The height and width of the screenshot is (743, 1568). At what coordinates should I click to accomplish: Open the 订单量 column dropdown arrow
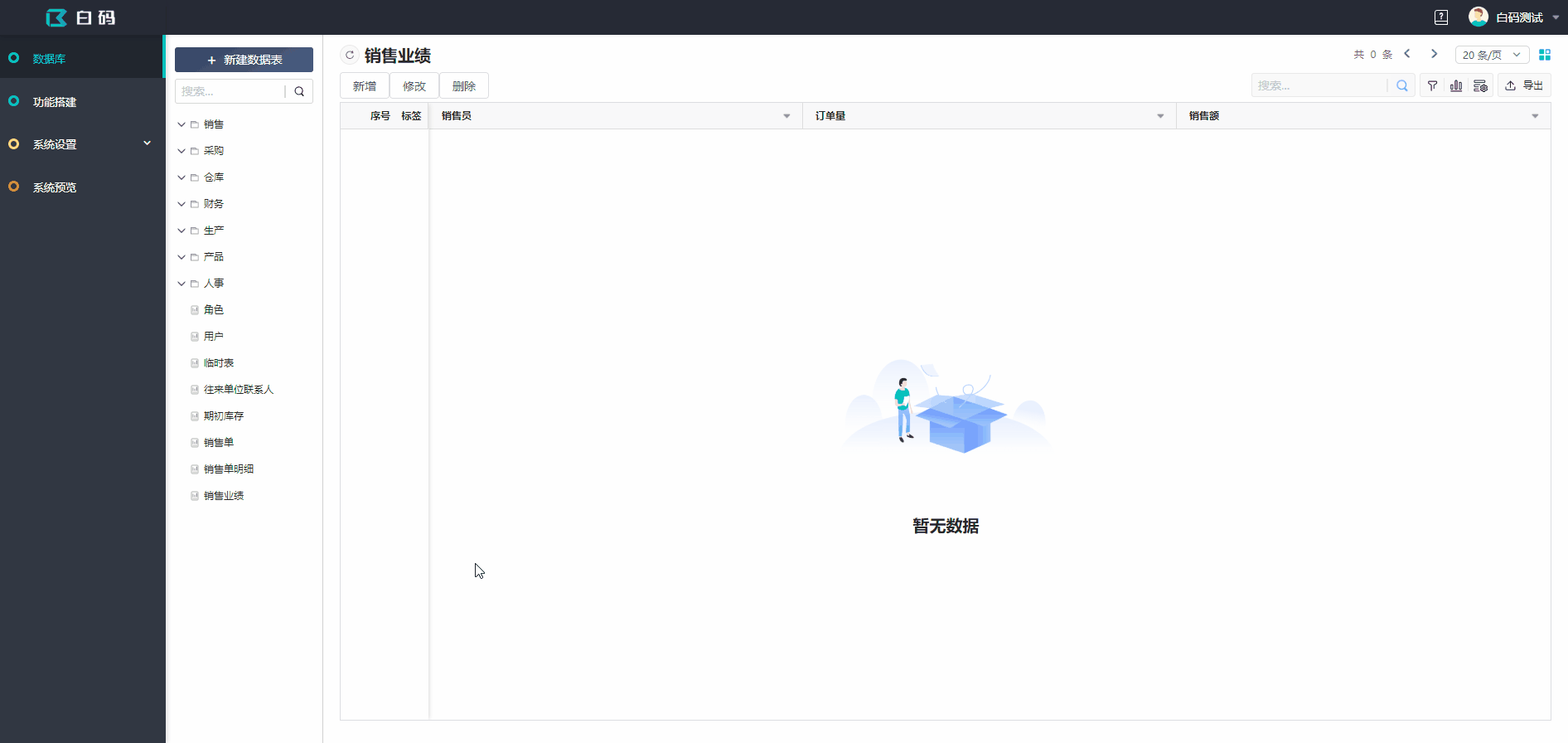pyautogui.click(x=1160, y=116)
